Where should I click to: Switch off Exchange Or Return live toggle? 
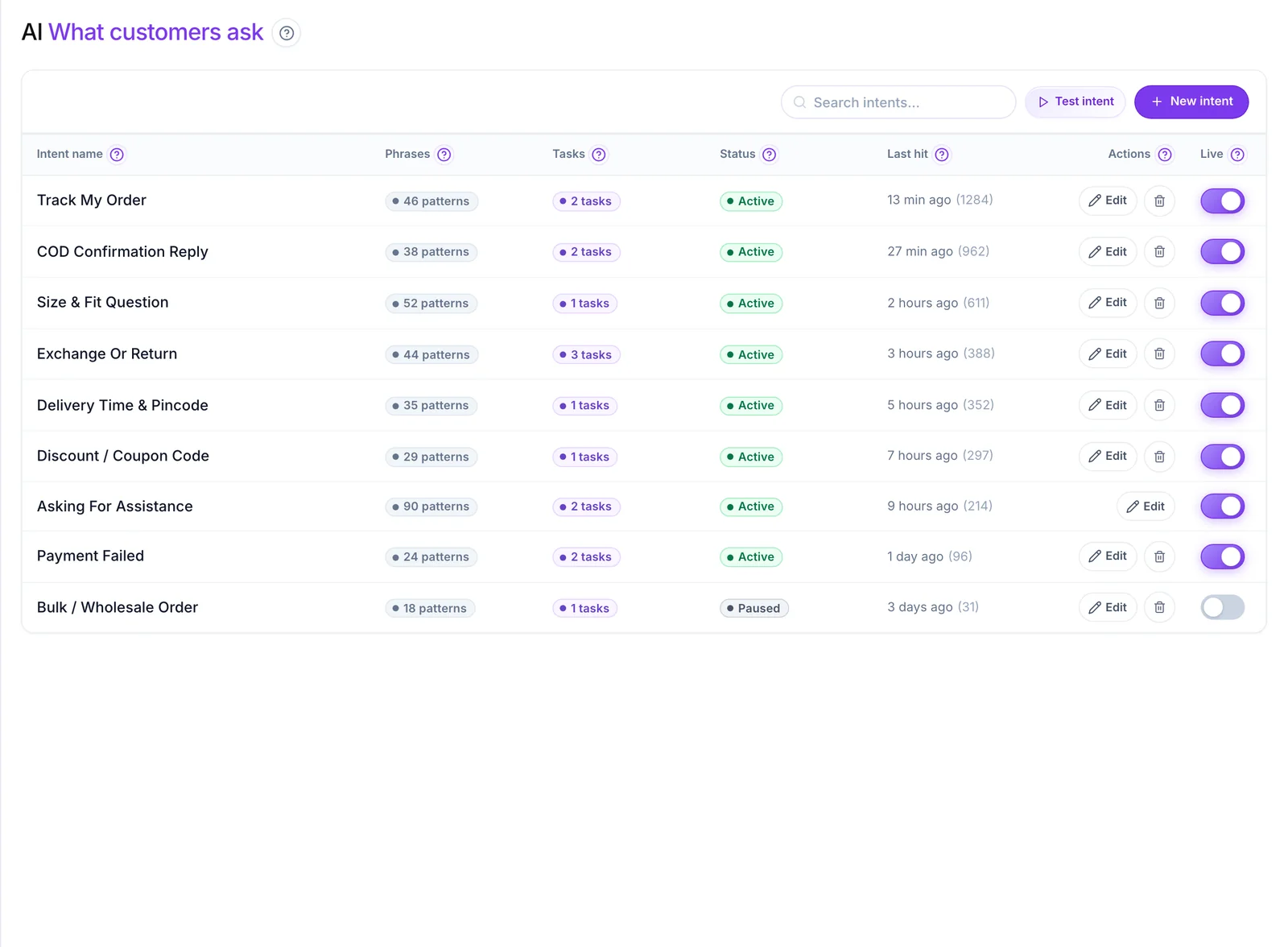pyautogui.click(x=1222, y=354)
